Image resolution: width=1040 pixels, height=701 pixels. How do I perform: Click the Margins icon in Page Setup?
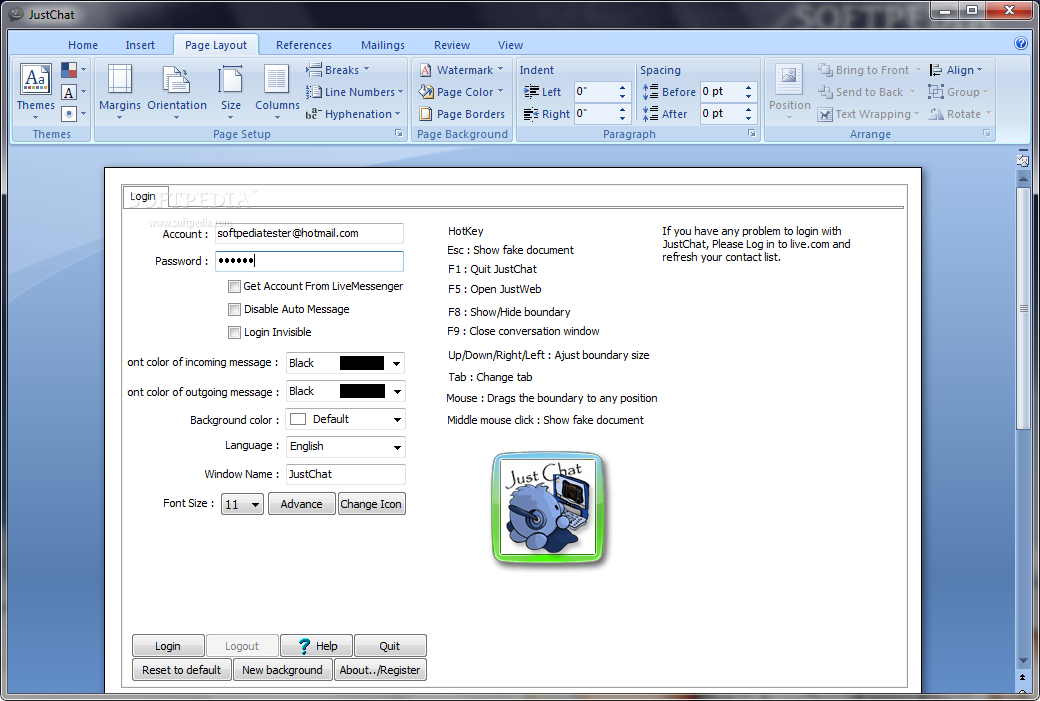click(119, 81)
